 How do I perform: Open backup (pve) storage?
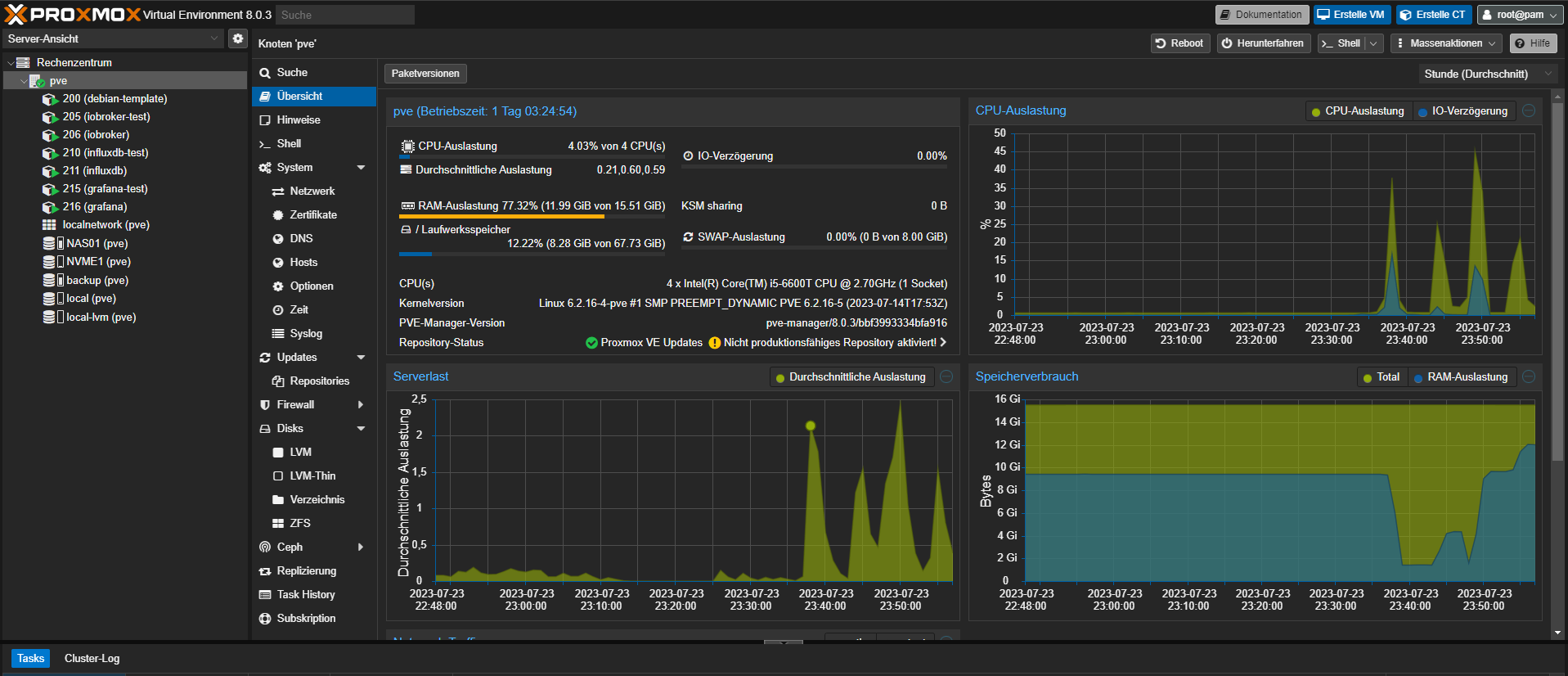[x=97, y=280]
